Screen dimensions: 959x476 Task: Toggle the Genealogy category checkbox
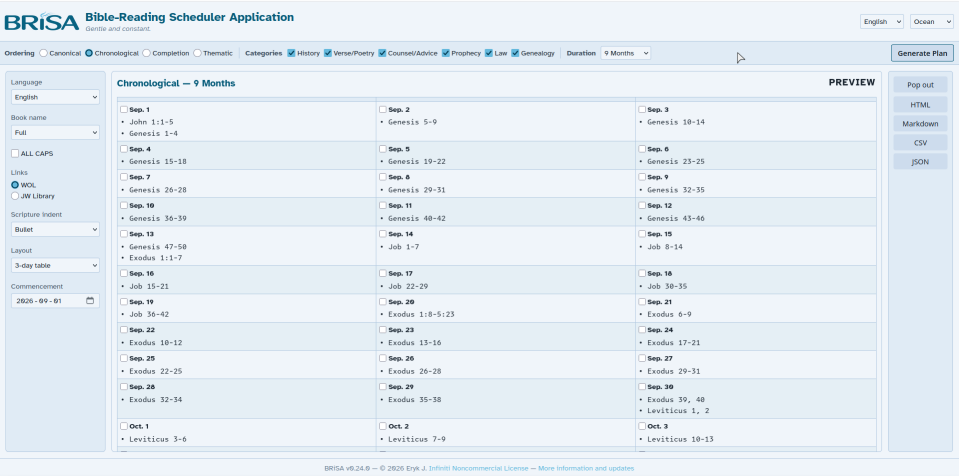point(515,53)
